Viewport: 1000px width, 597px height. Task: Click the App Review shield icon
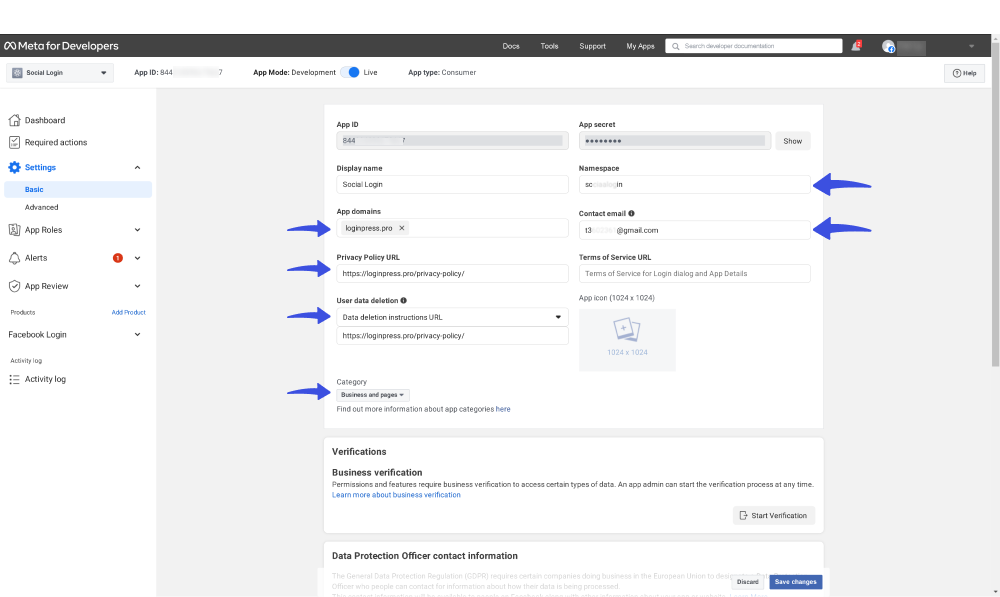[x=14, y=286]
